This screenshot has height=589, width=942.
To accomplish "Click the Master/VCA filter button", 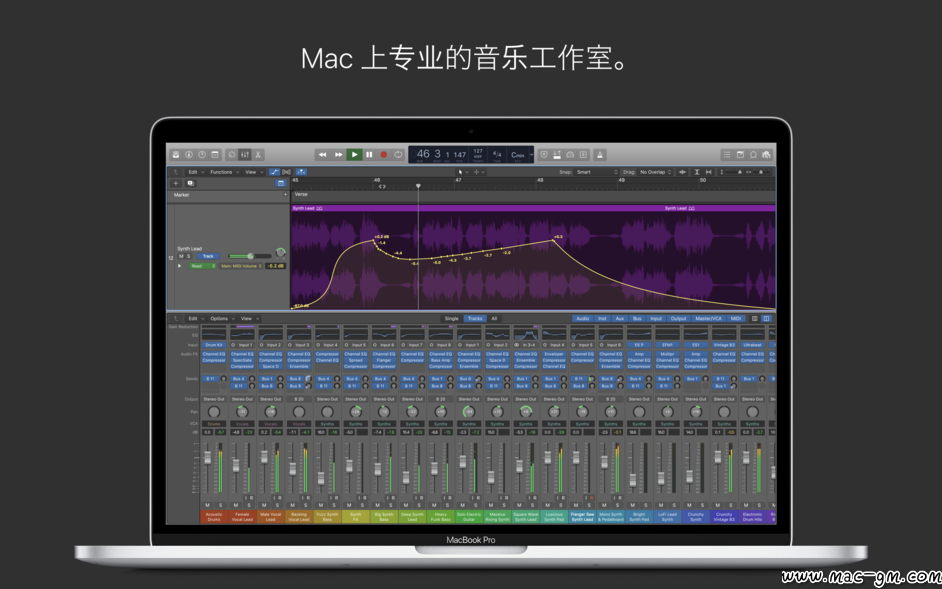I will (708, 319).
